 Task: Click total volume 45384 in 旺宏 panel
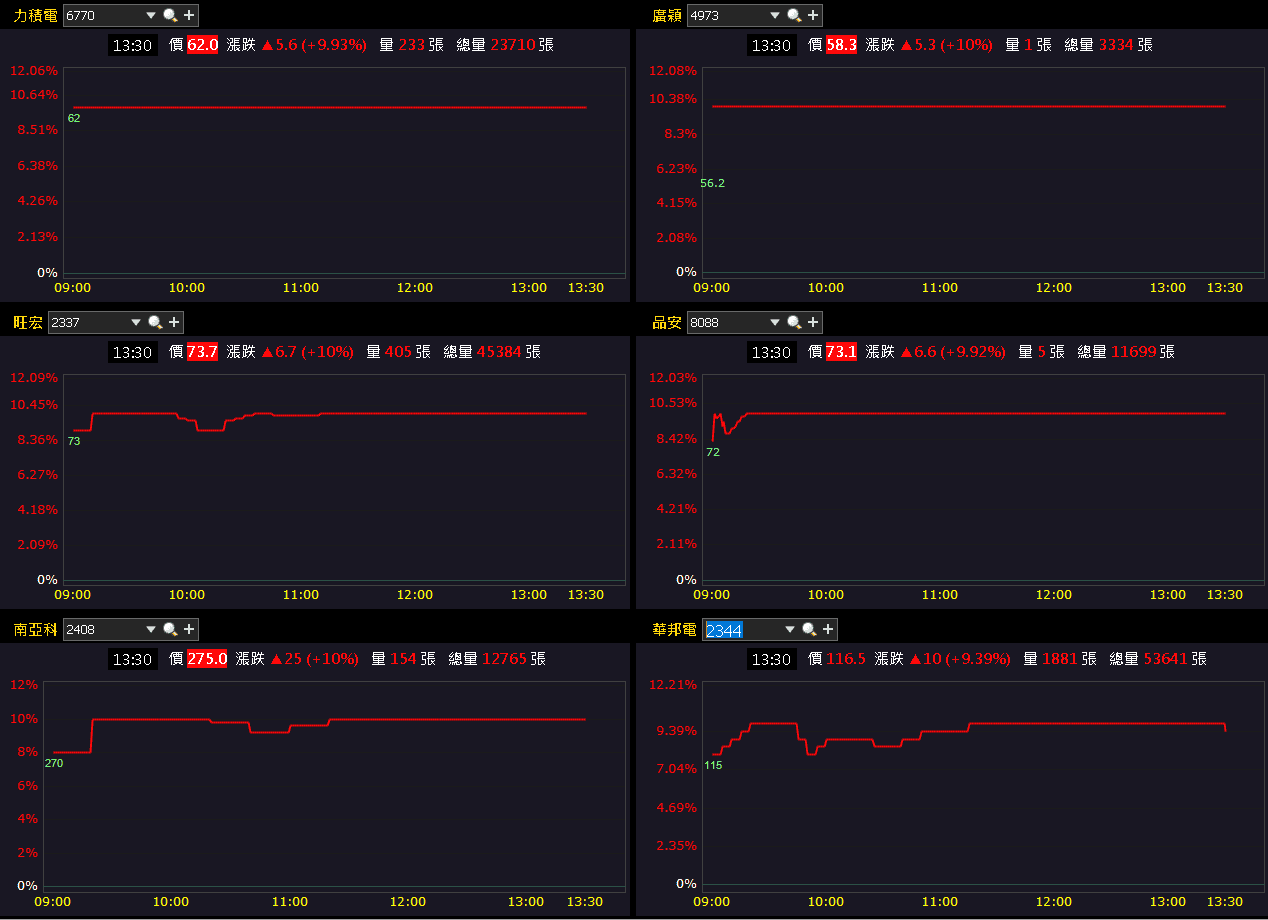click(x=499, y=352)
